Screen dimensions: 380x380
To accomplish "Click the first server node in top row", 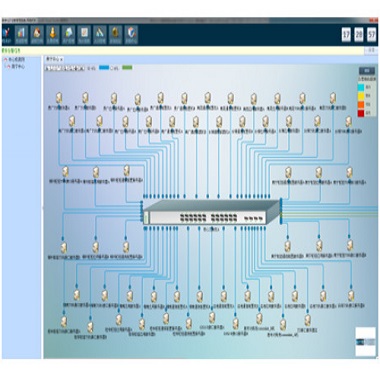I will tap(59, 98).
